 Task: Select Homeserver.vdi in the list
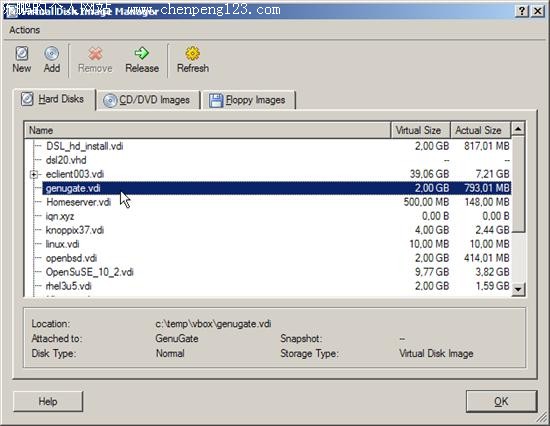pos(79,202)
